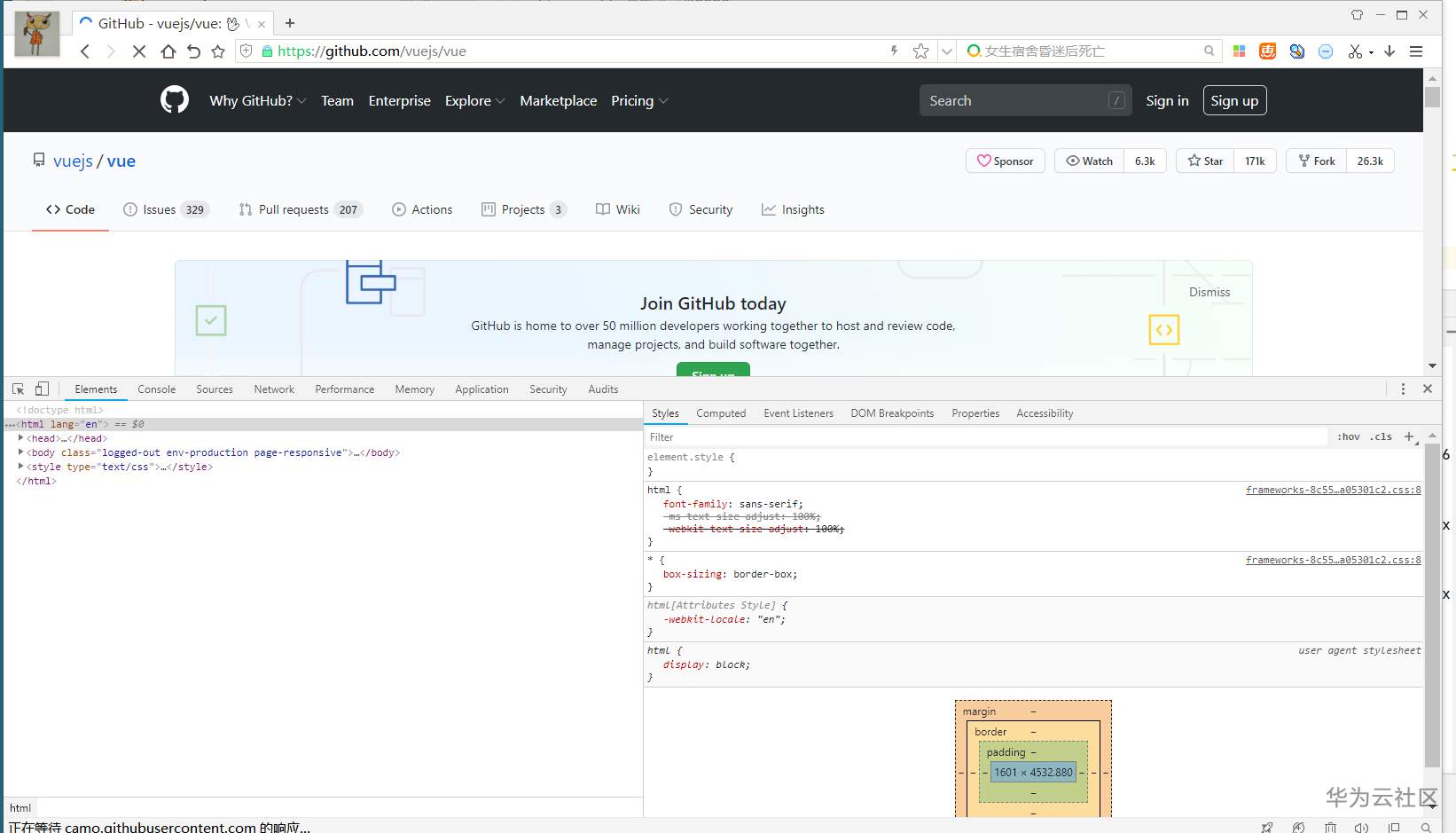Dismiss the Join GitHub today banner

coord(1209,292)
